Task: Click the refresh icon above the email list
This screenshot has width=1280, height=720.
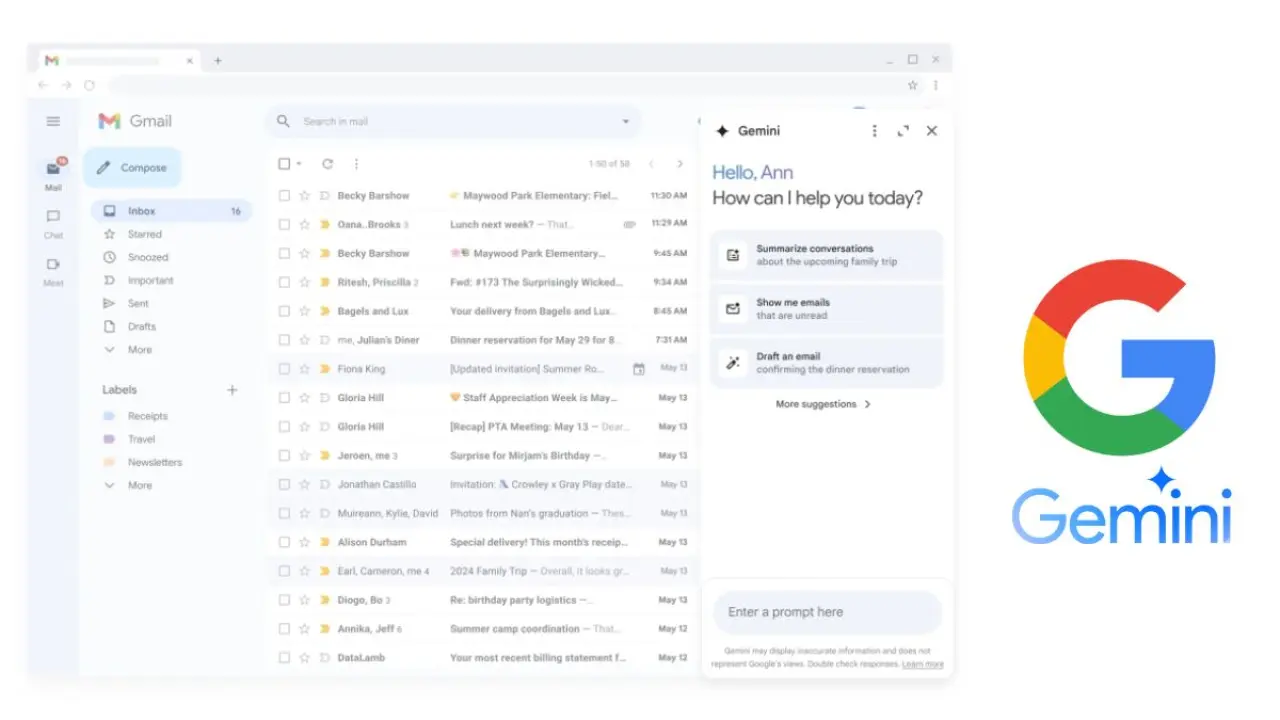Action: pyautogui.click(x=327, y=164)
